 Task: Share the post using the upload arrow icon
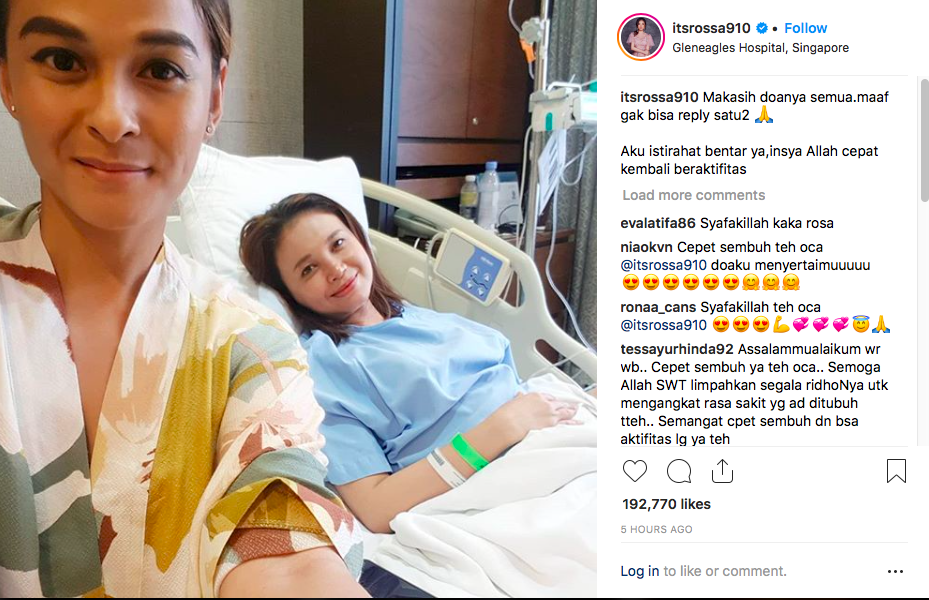click(722, 471)
